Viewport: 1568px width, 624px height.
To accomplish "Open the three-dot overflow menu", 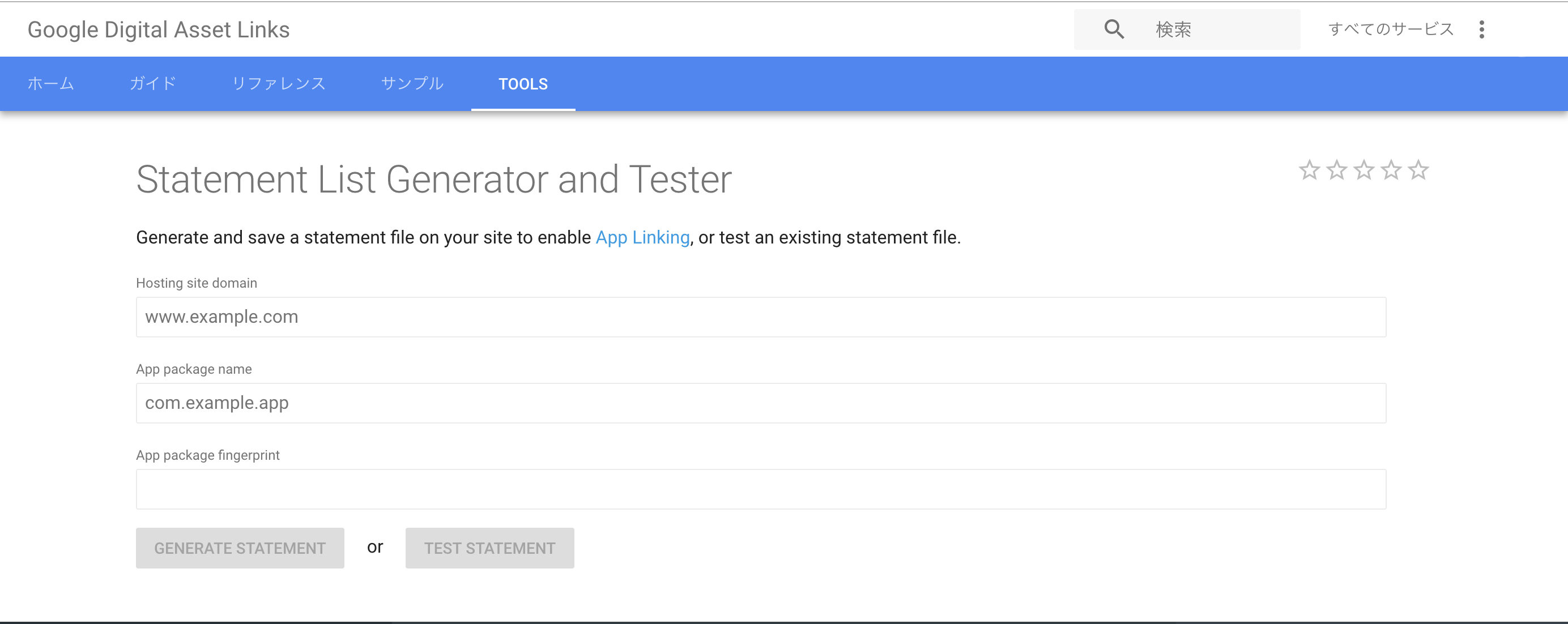I will [x=1483, y=28].
